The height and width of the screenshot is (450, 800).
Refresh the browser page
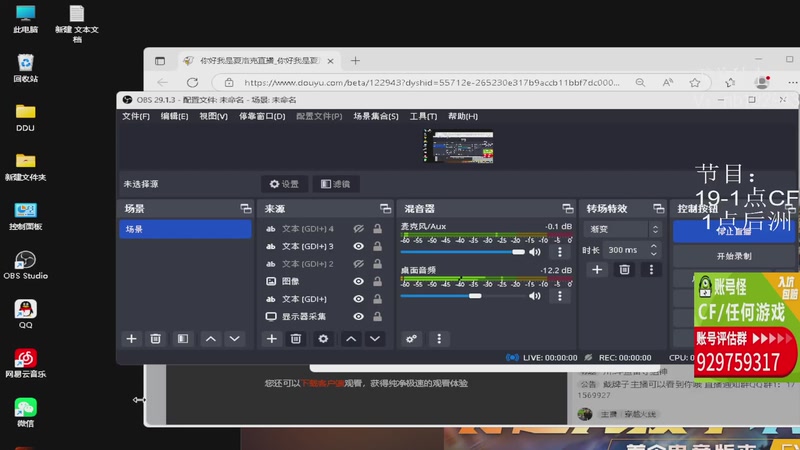click(x=192, y=82)
